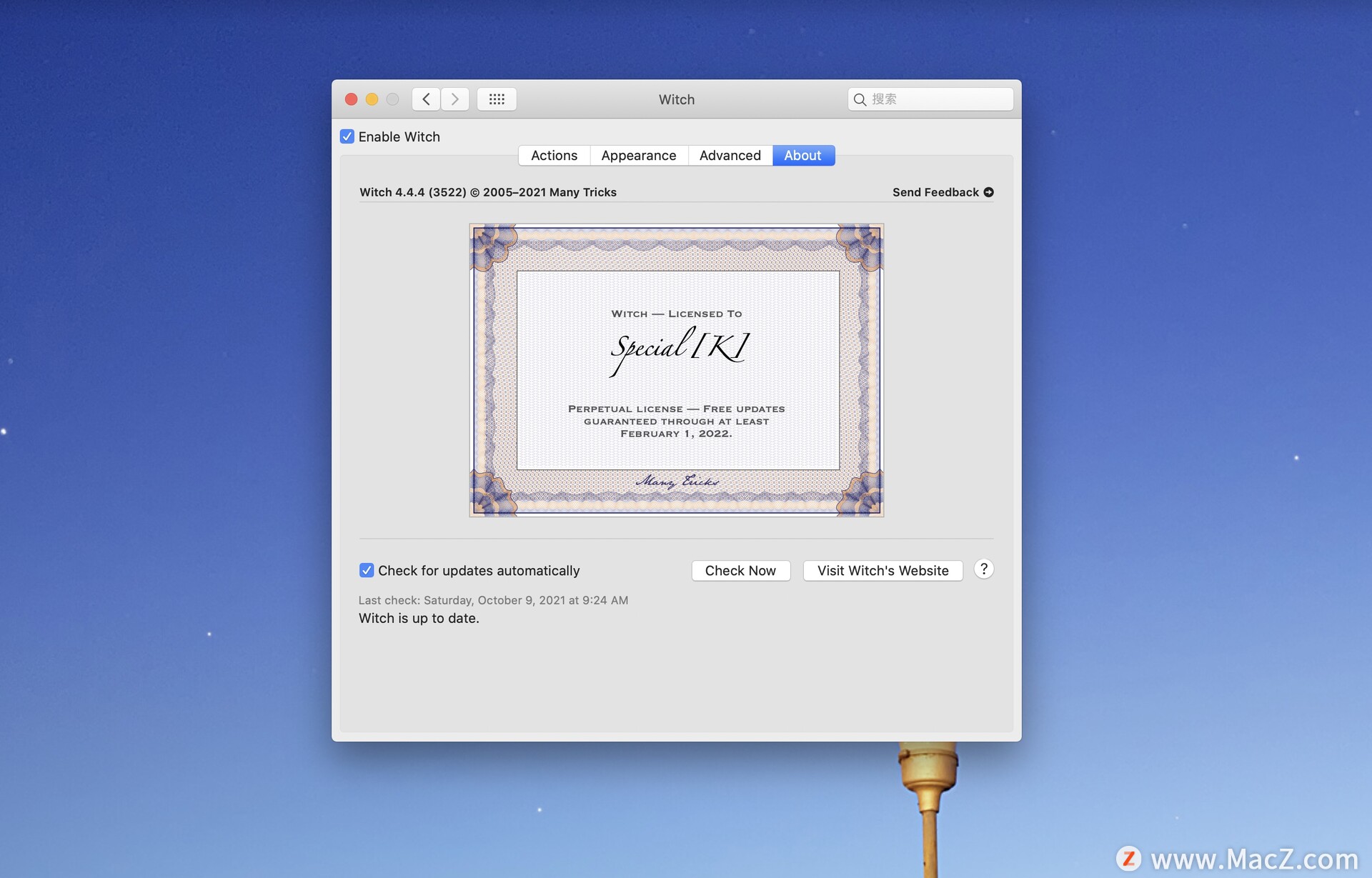Click the magnifier icon in search field
Screen dimensions: 1372x878
point(860,99)
